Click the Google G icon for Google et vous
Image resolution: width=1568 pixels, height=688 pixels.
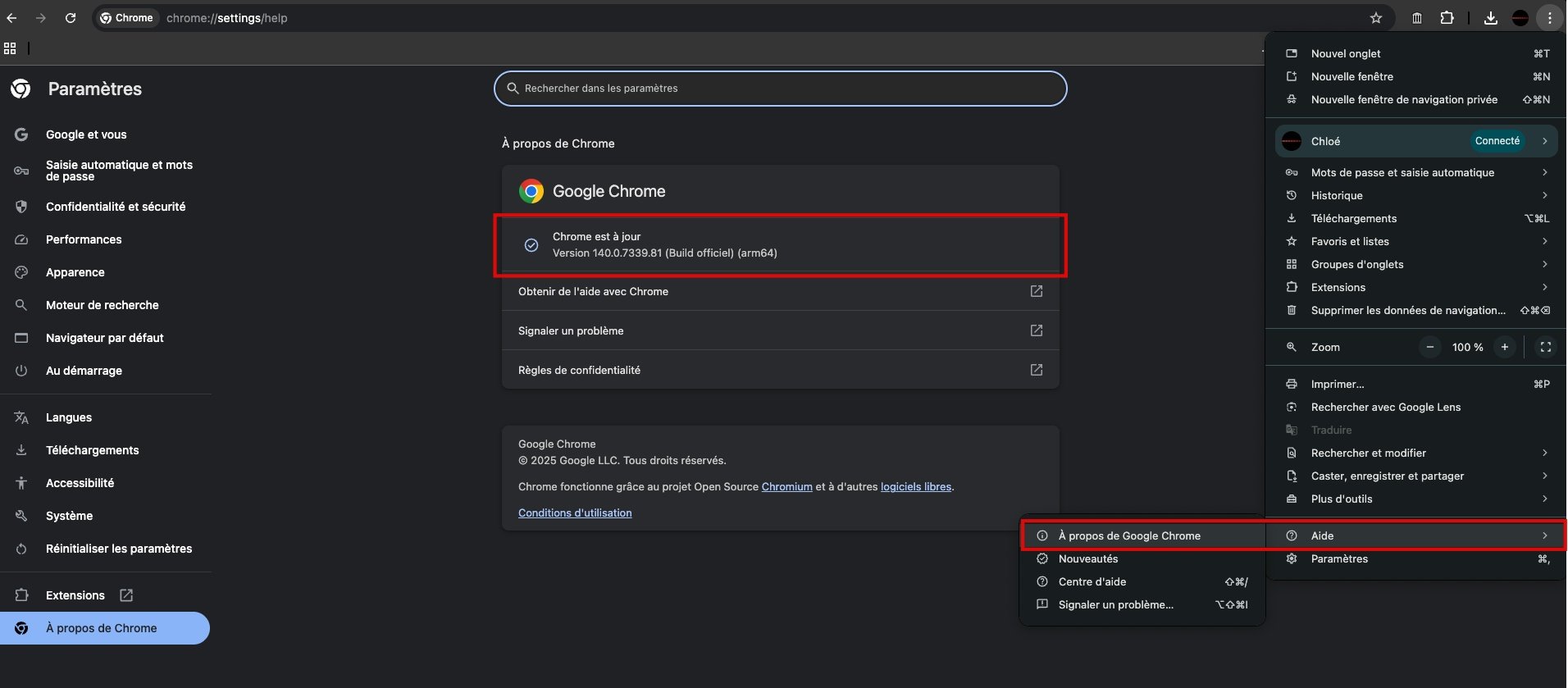[x=21, y=134]
